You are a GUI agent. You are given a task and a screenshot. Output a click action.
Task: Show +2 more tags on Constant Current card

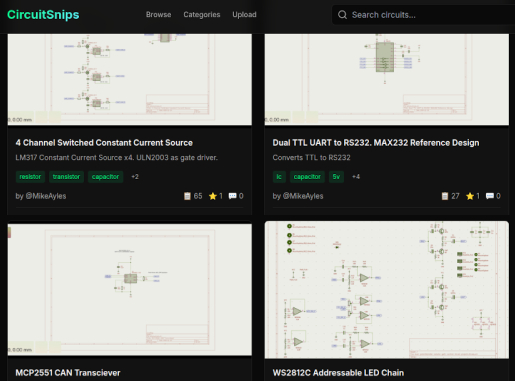click(135, 177)
